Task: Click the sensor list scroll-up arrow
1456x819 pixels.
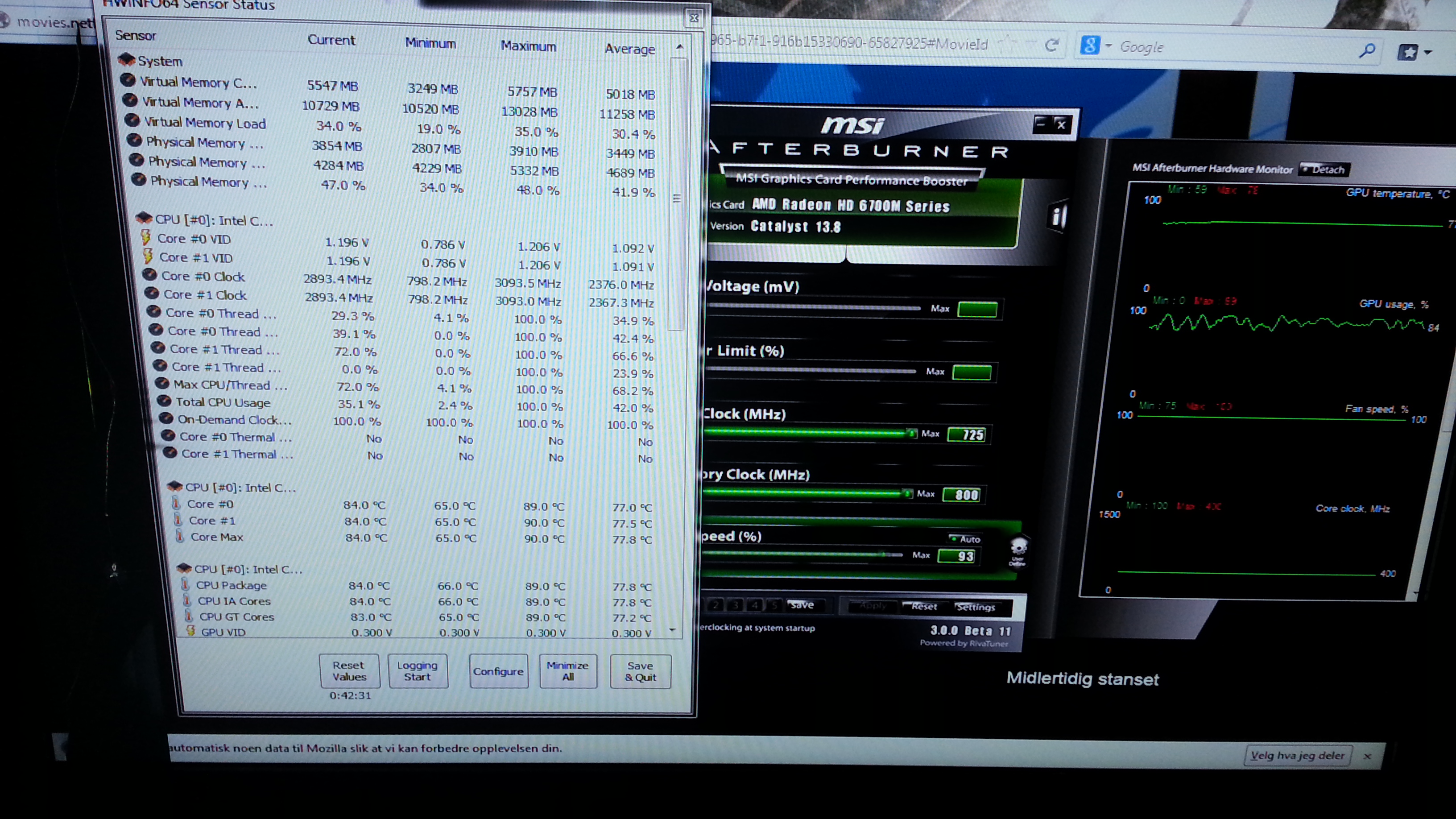Action: [679, 46]
